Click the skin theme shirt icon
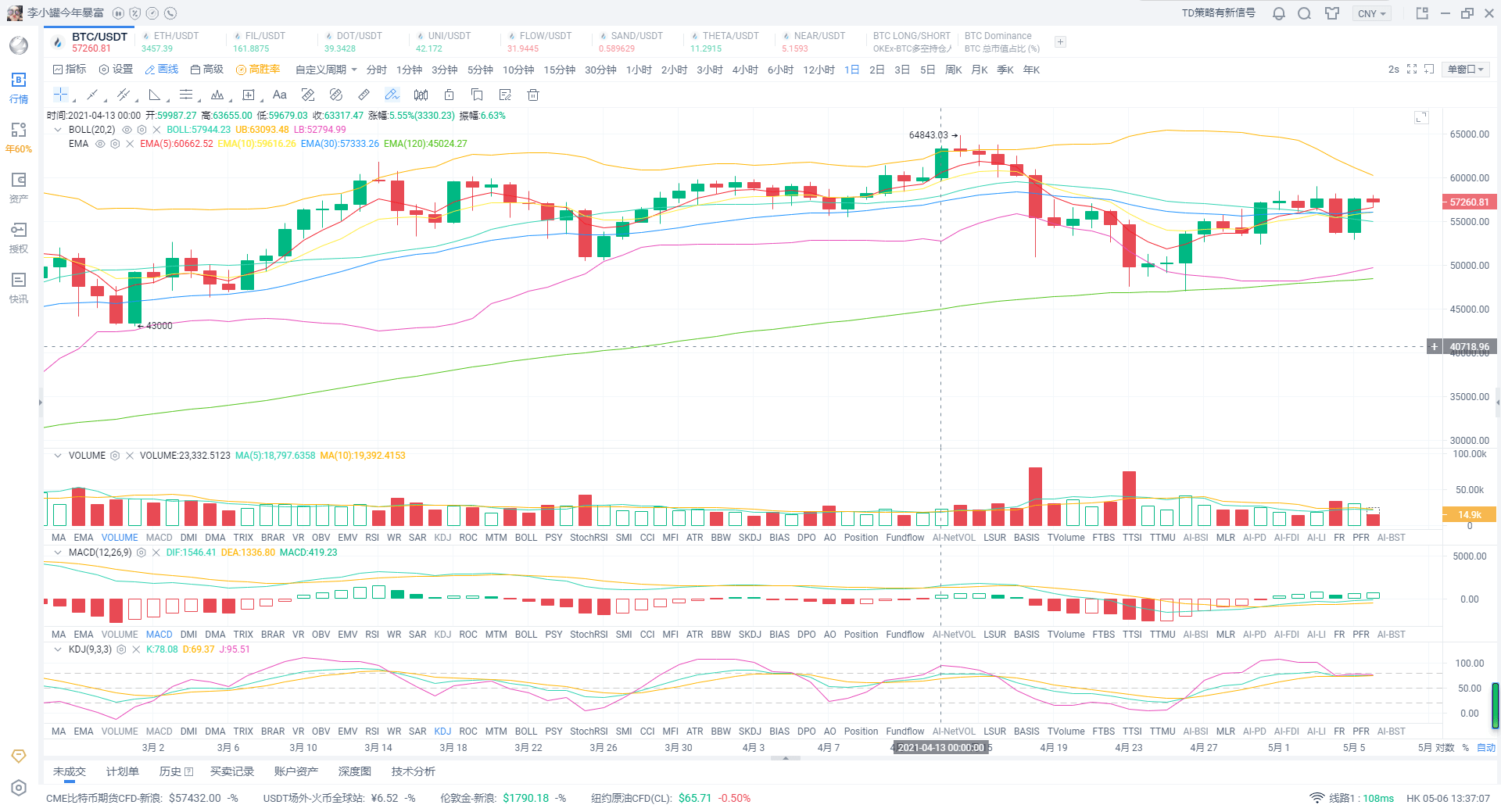Viewport: 1501px width, 812px height. (1332, 13)
